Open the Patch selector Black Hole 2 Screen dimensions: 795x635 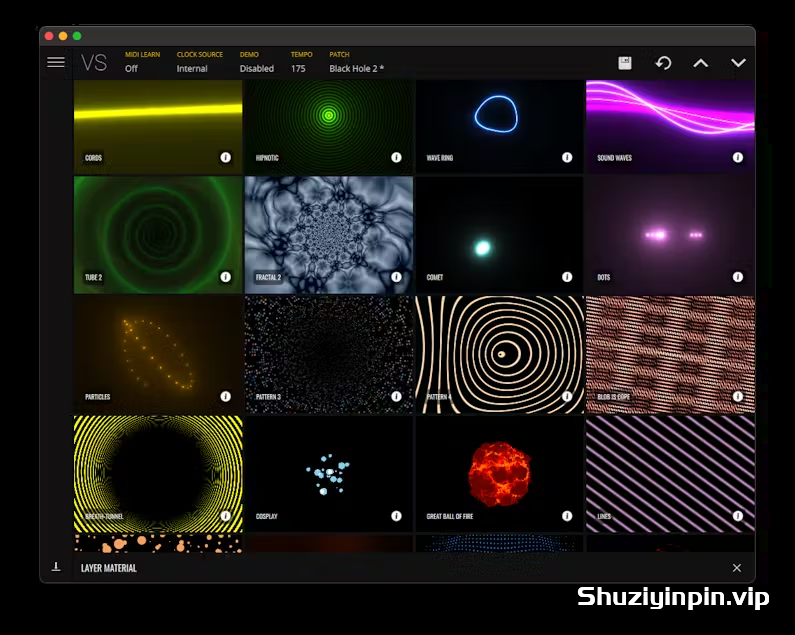[x=356, y=62]
